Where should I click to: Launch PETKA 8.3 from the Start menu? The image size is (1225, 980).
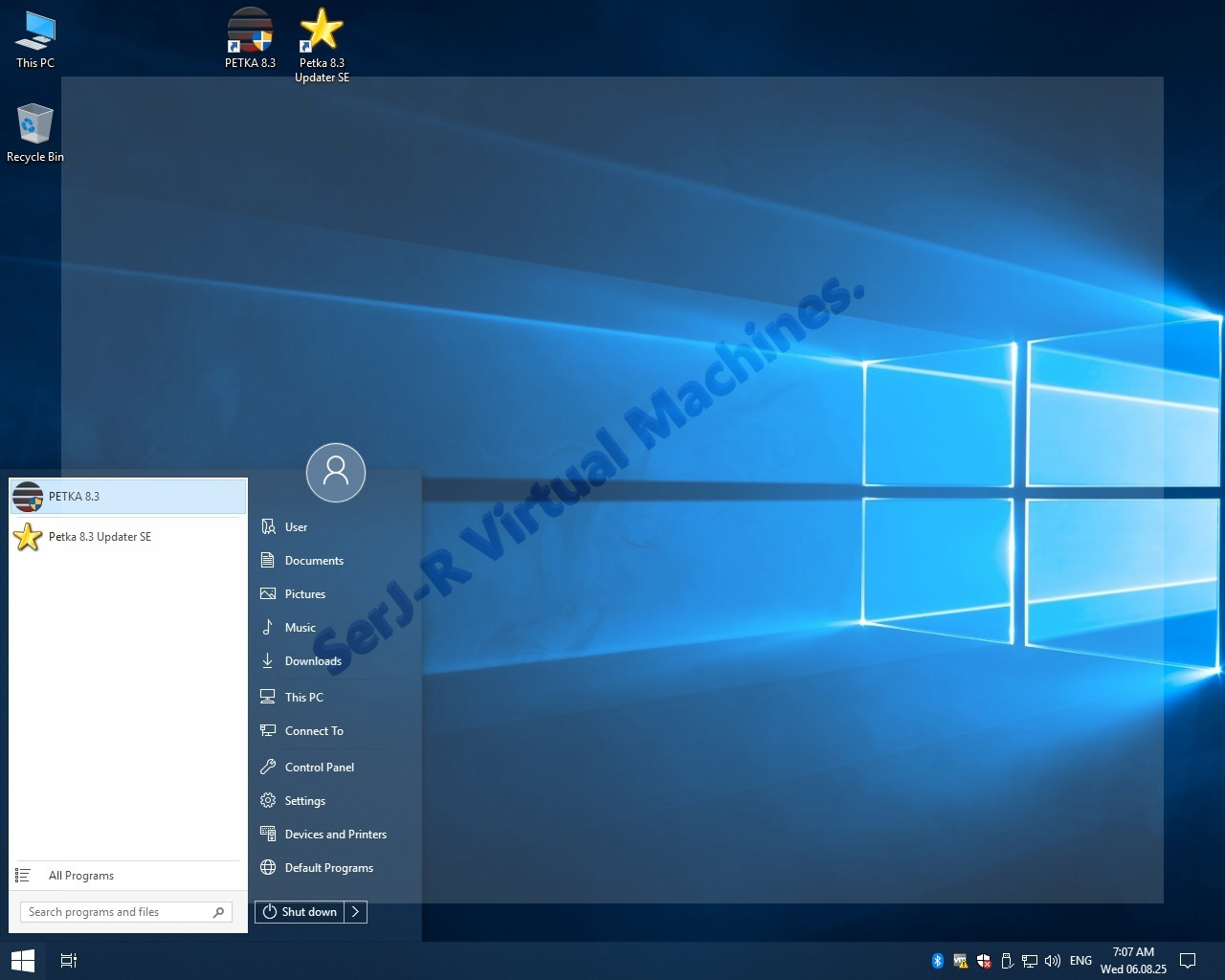click(127, 497)
